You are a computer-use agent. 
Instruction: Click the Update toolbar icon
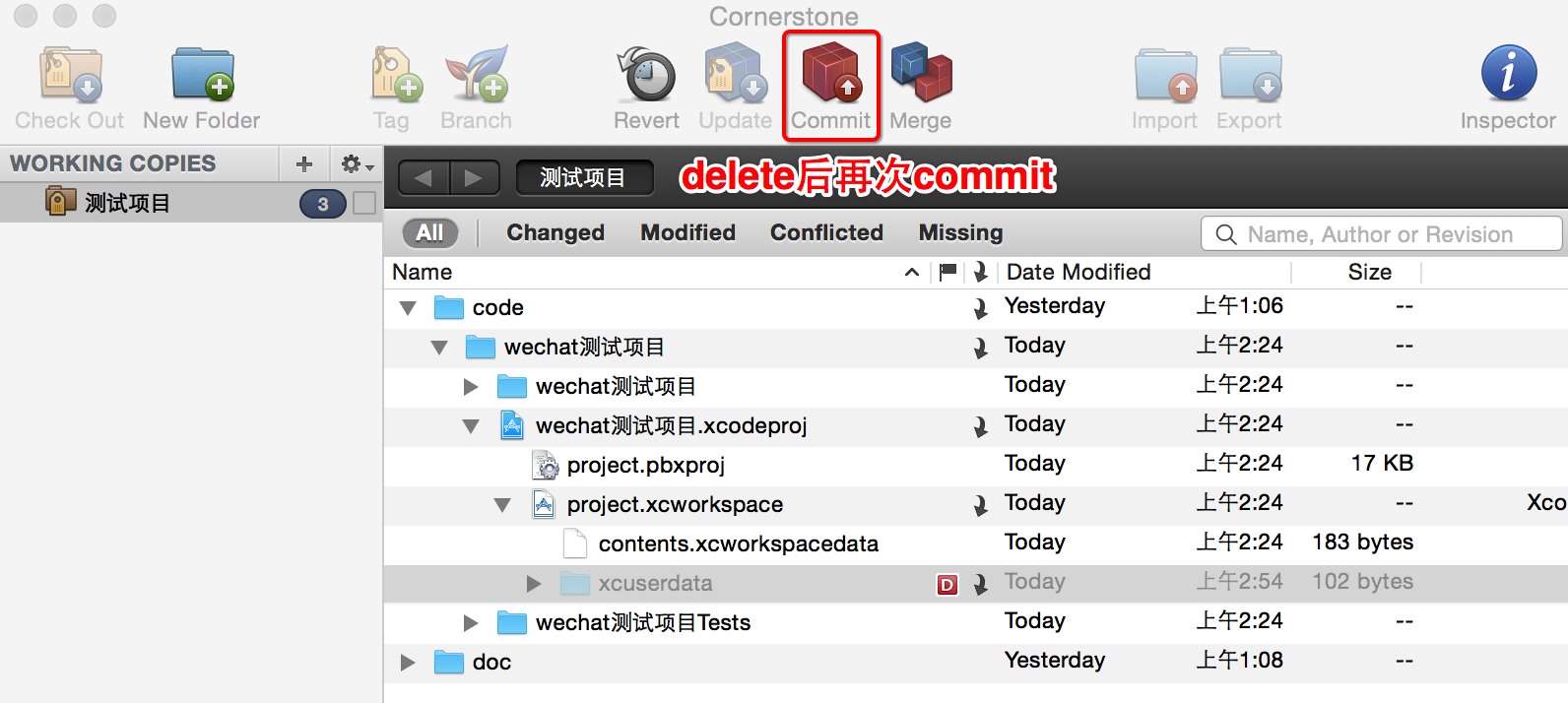coord(735,76)
